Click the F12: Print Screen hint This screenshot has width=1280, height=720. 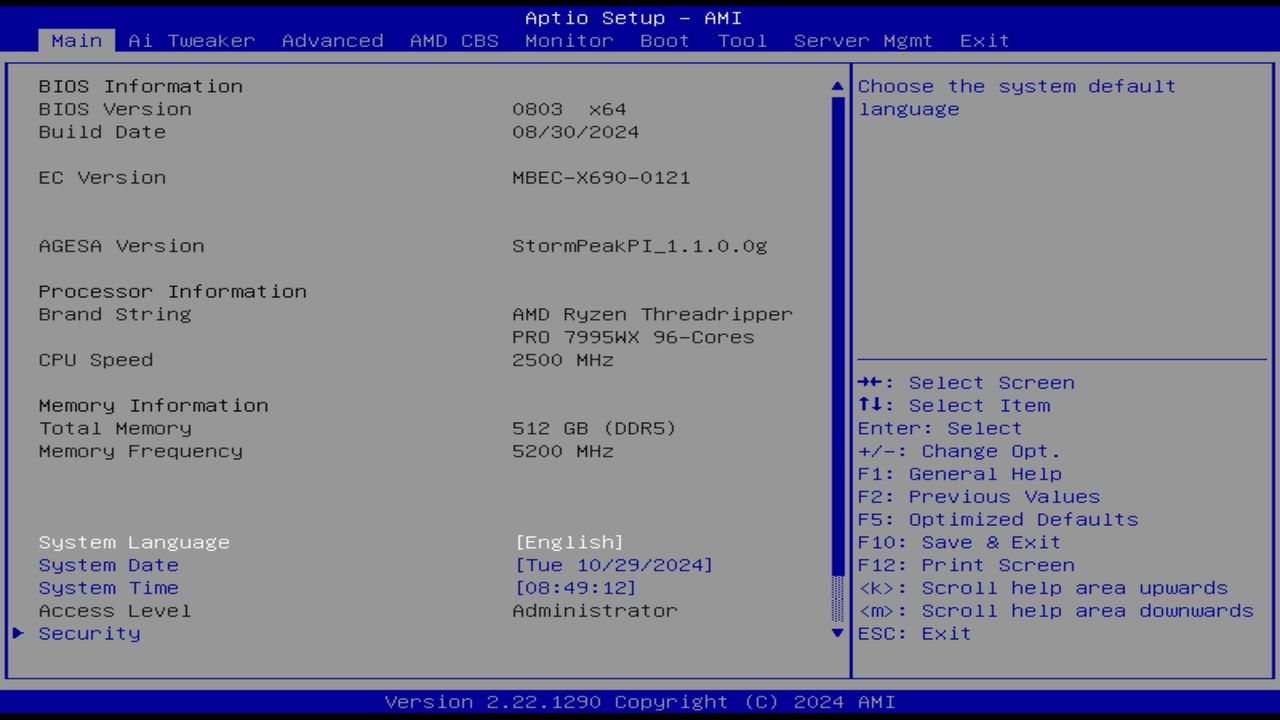click(966, 565)
